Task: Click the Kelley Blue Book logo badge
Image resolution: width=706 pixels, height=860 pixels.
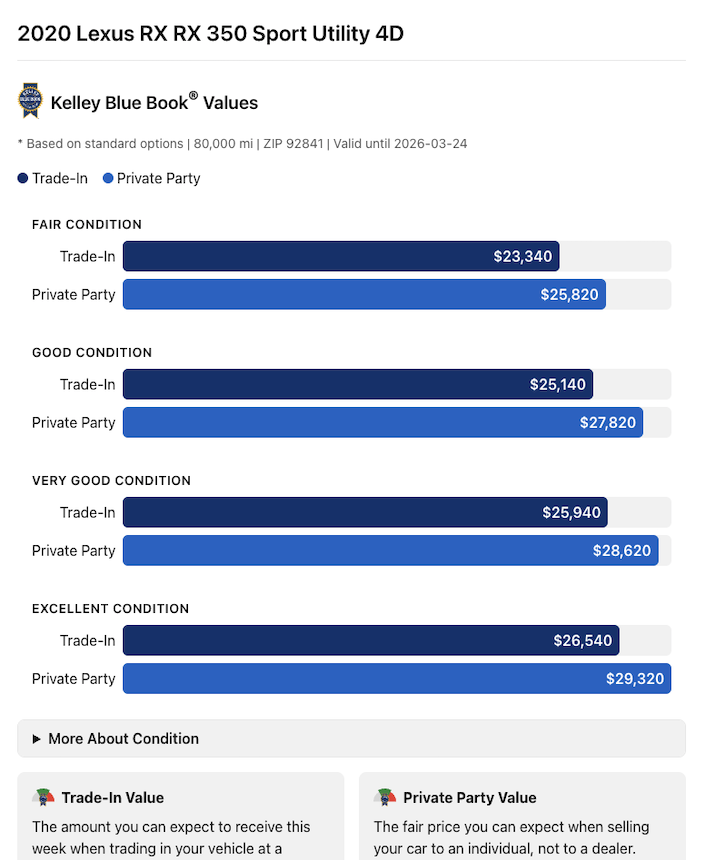Action: click(29, 101)
